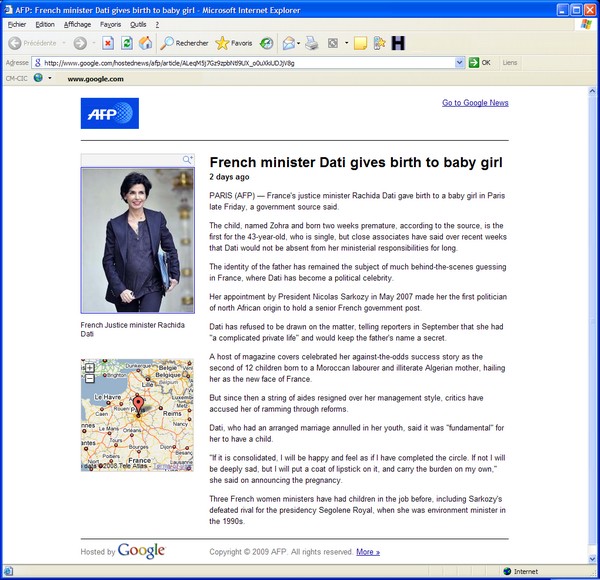Click the red map marker on Paris
This screenshot has width=600, height=580.
coord(138,405)
